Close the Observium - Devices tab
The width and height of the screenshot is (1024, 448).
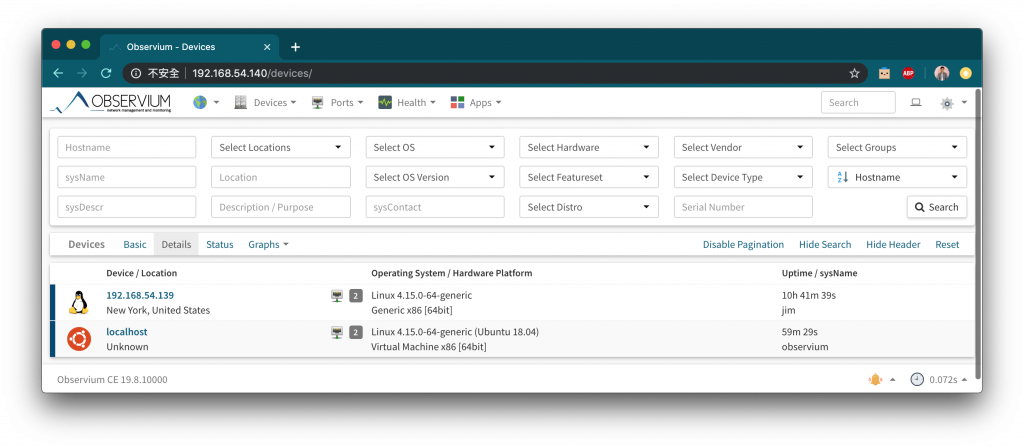[x=266, y=47]
